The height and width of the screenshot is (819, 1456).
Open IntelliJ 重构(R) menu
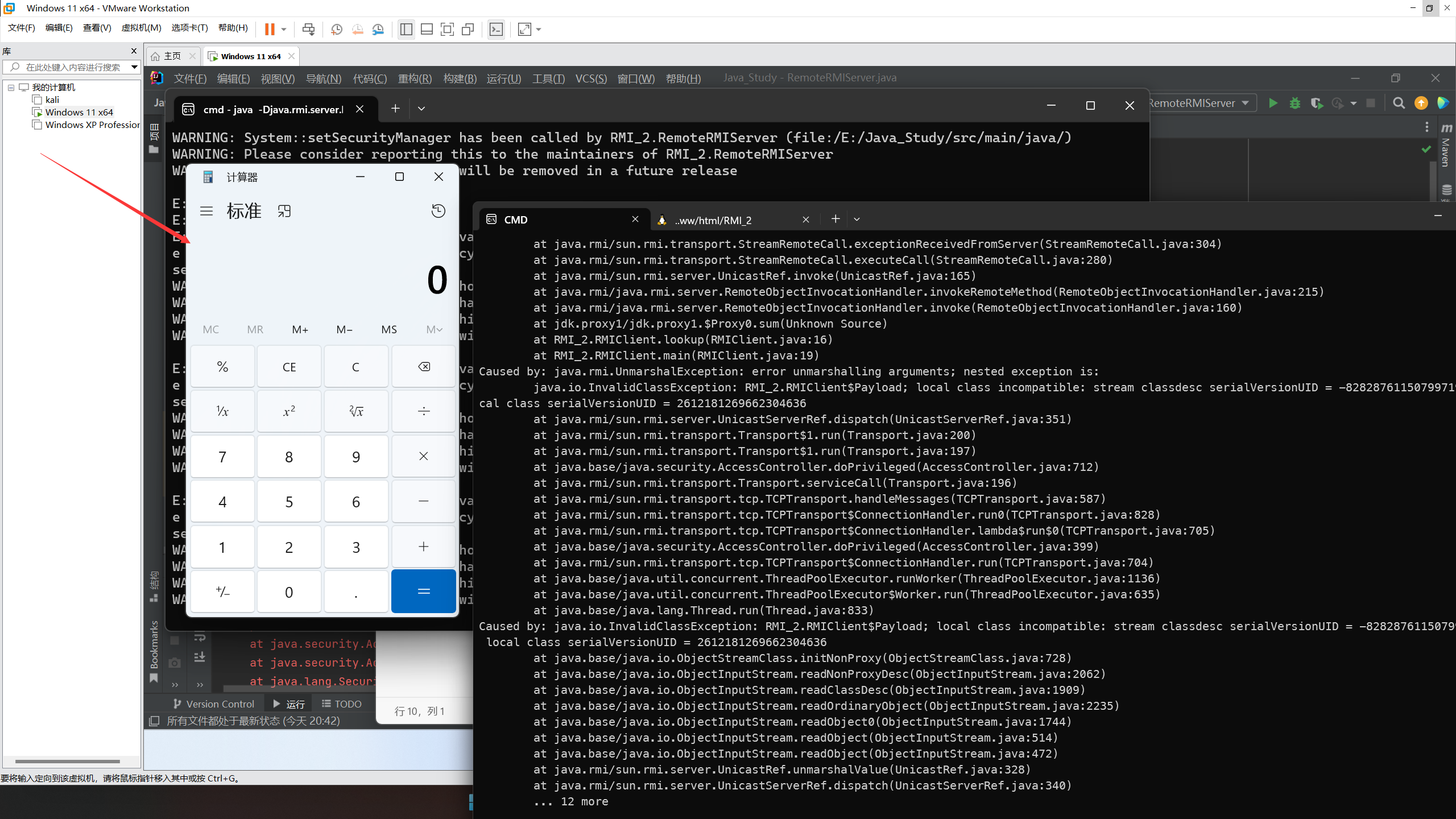point(415,78)
